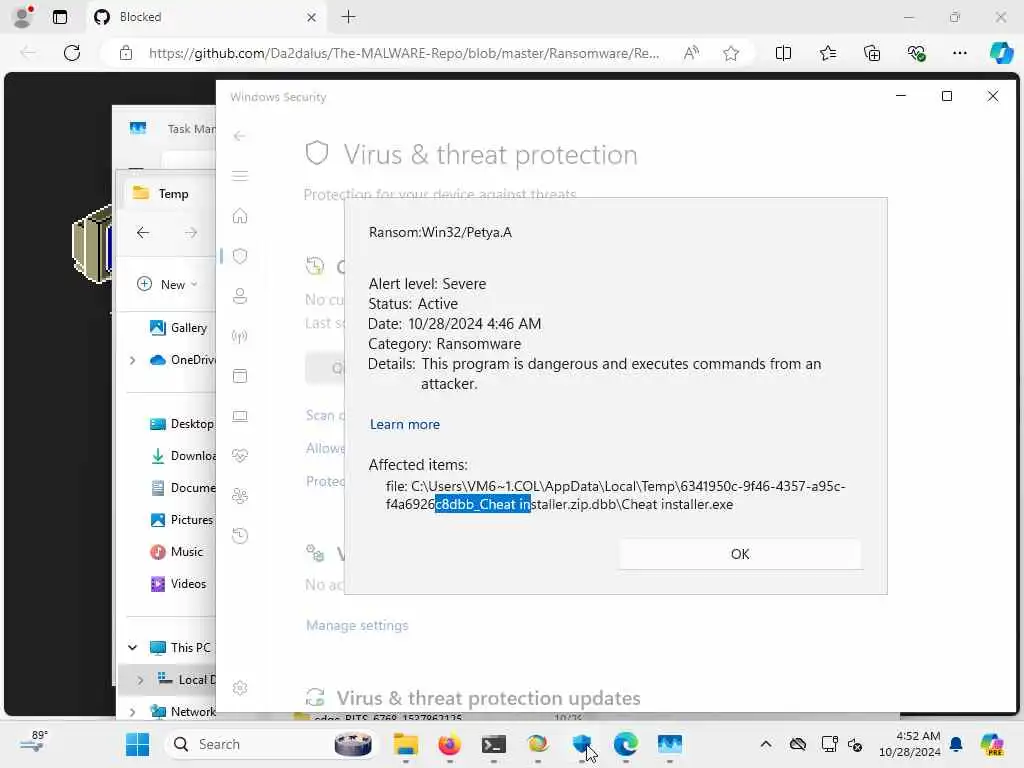
Task: Select This PC in File Explorer sidebar
Action: pos(180,648)
